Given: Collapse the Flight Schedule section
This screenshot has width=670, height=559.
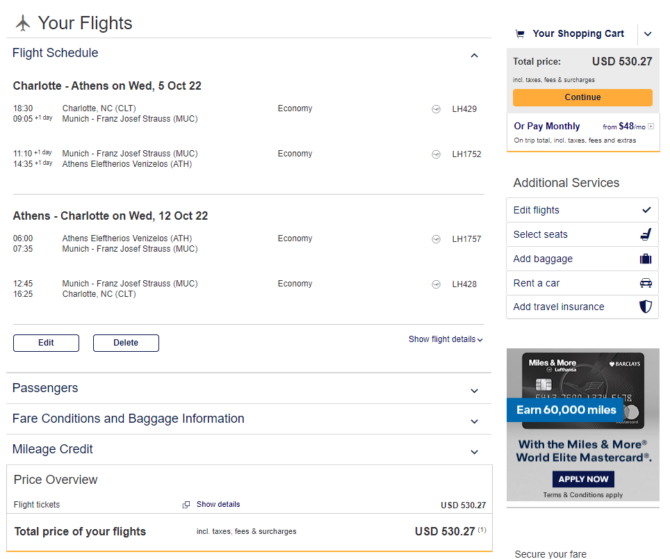Looking at the screenshot, I should (474, 56).
